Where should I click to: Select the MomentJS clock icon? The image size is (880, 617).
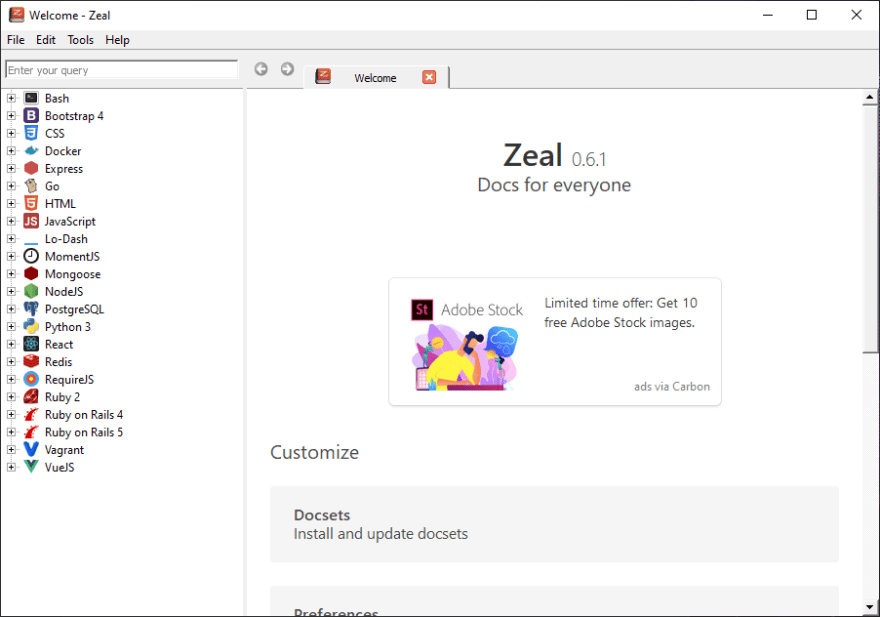(31, 256)
